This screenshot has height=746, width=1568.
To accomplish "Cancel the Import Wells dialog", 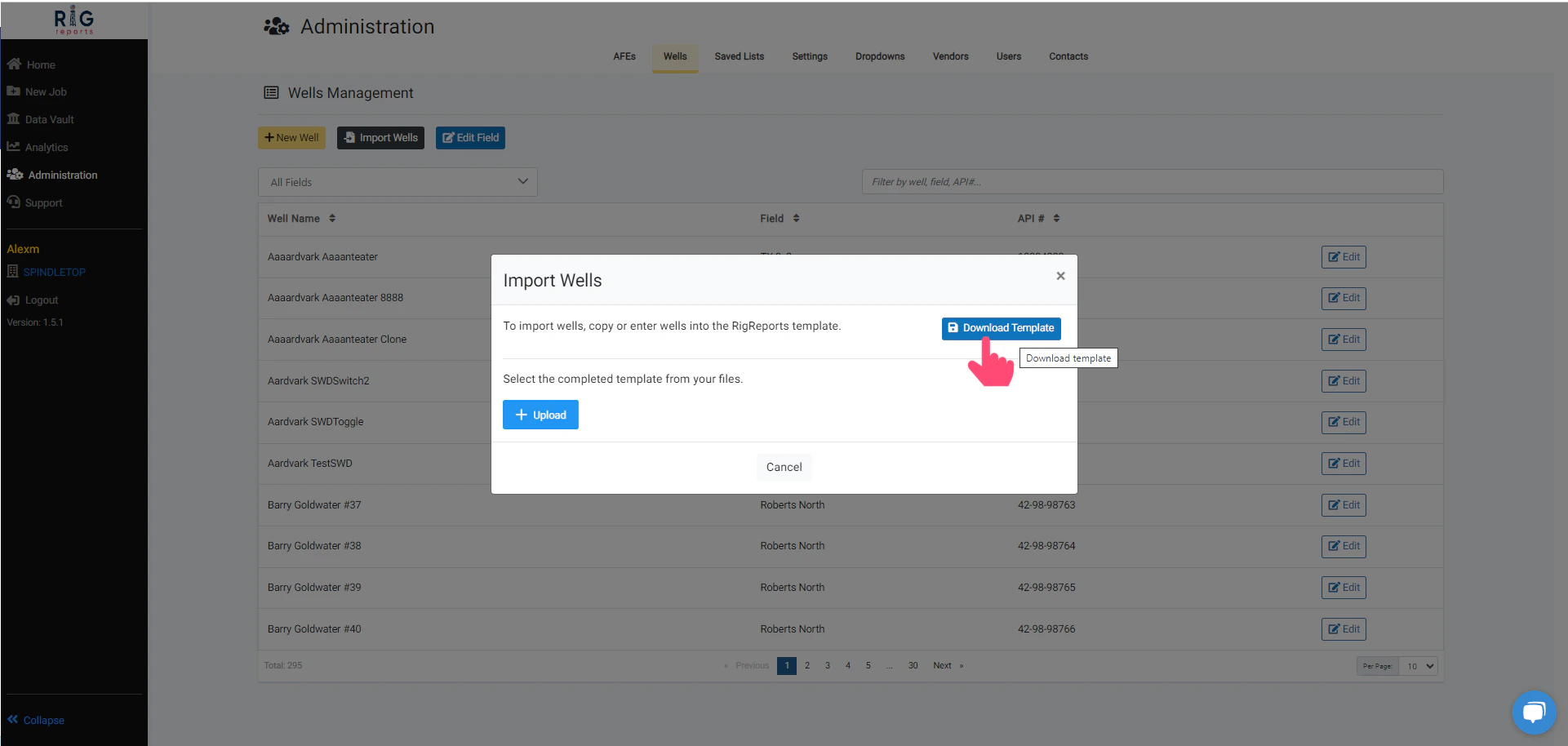I will point(784,467).
